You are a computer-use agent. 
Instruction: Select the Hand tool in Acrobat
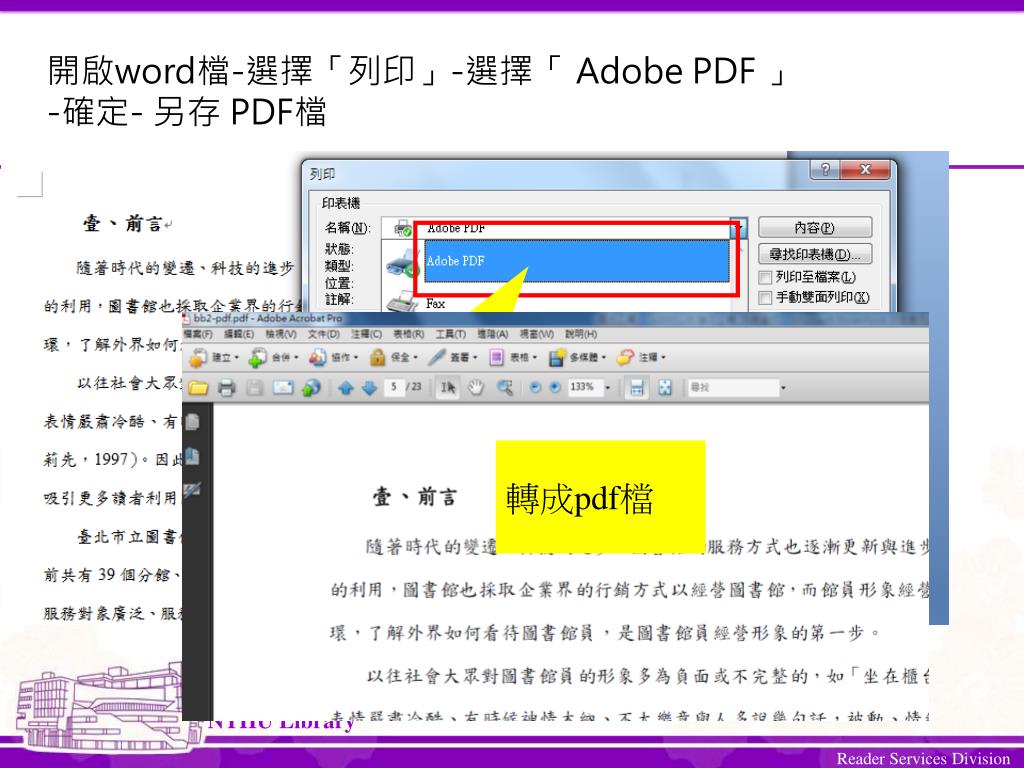[475, 387]
